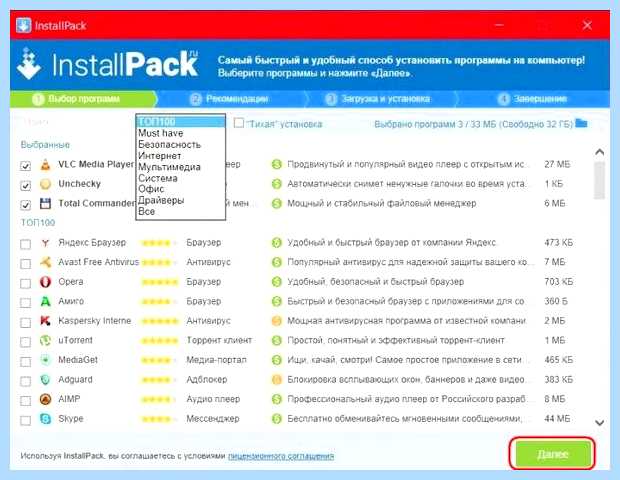Check the Yandex Browser checkbox
This screenshot has height=480, width=620.
[25, 244]
